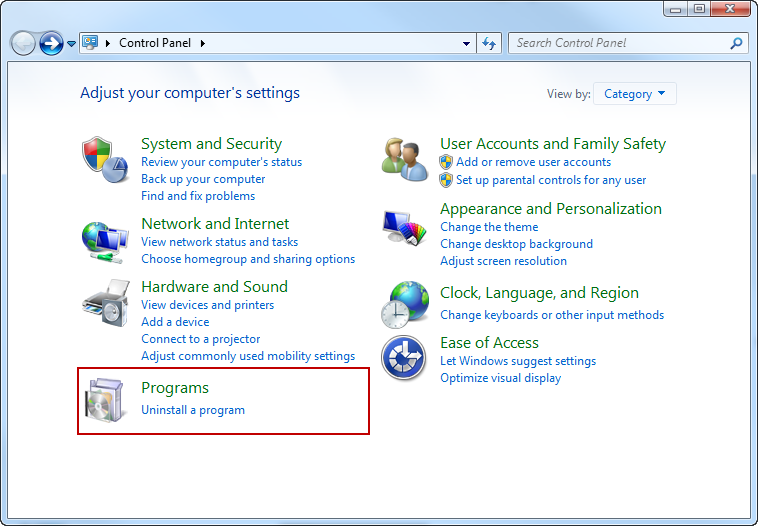Open Network and Internet category
This screenshot has height=526, width=758.
pyautogui.click(x=215, y=223)
